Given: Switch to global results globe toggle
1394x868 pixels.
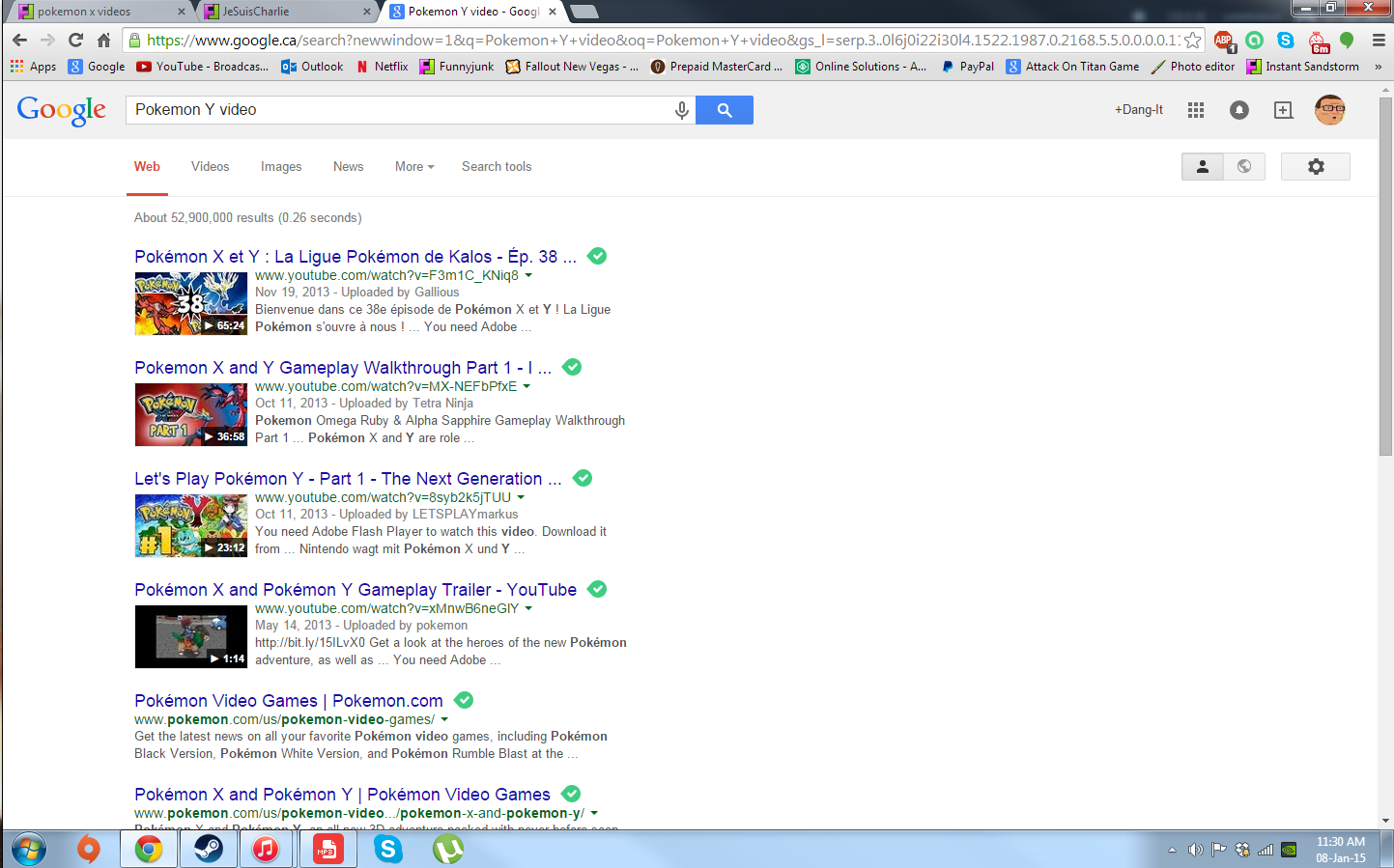Looking at the screenshot, I should pos(1244,166).
